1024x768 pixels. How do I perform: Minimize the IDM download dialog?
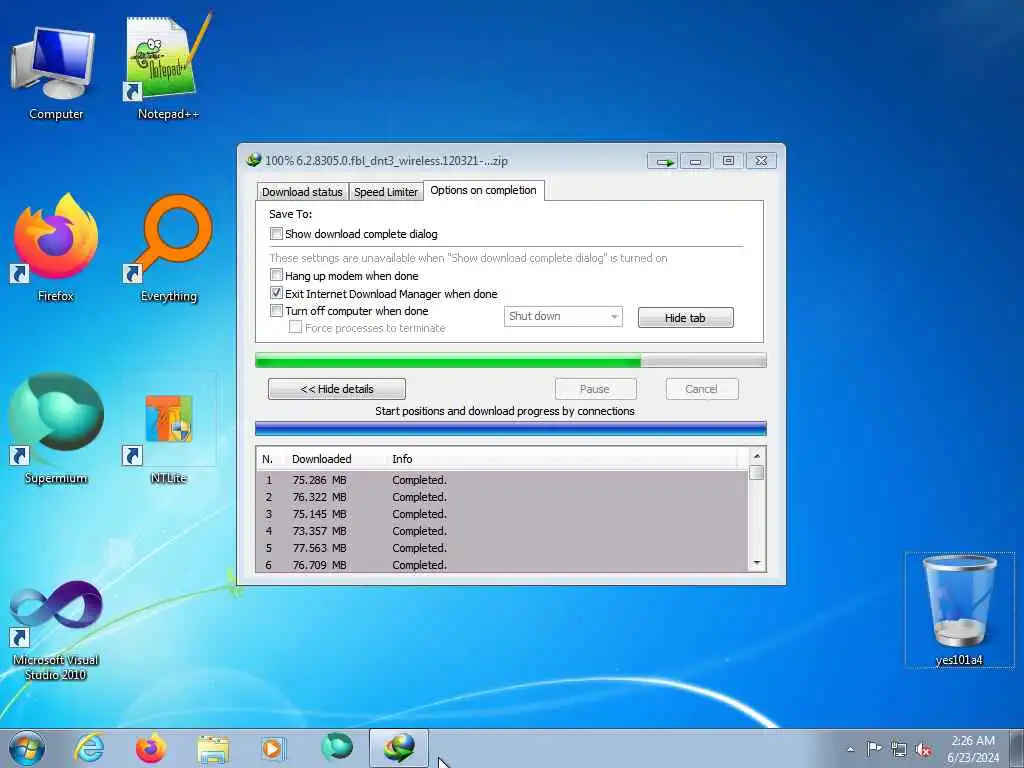696,161
